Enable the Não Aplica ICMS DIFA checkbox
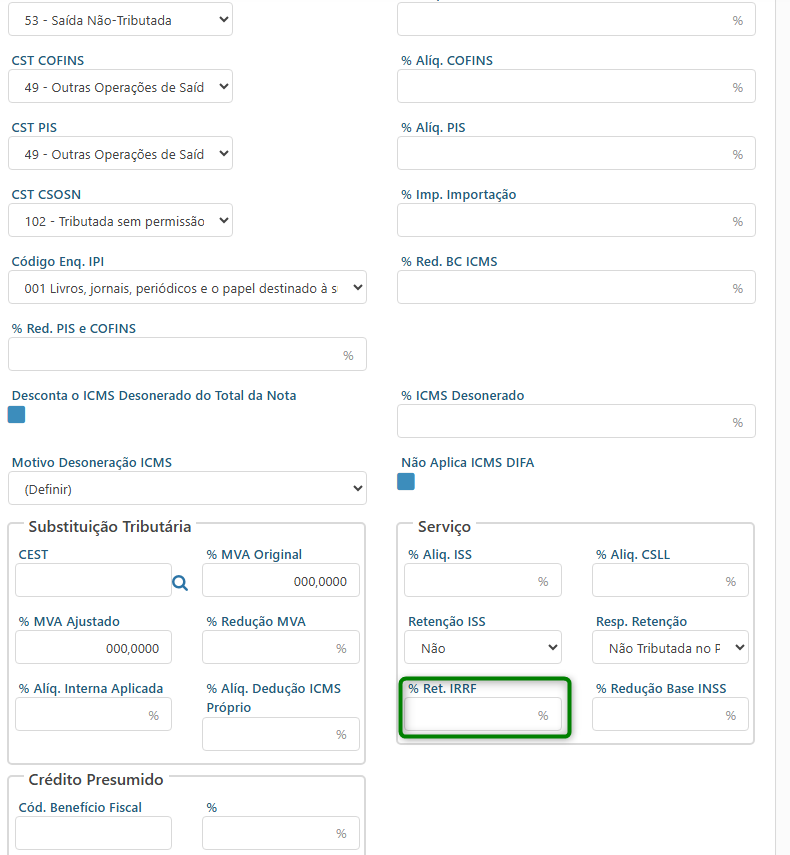This screenshot has width=790, height=855. click(x=406, y=482)
